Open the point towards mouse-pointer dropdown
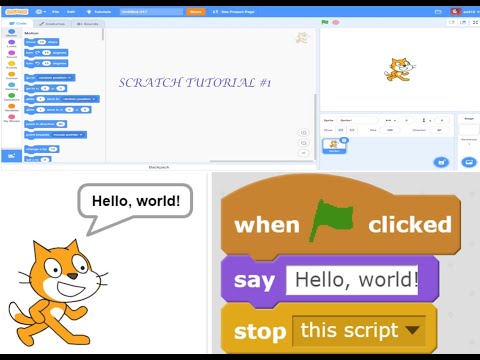Viewport: 480px width, 360px height. (68, 135)
